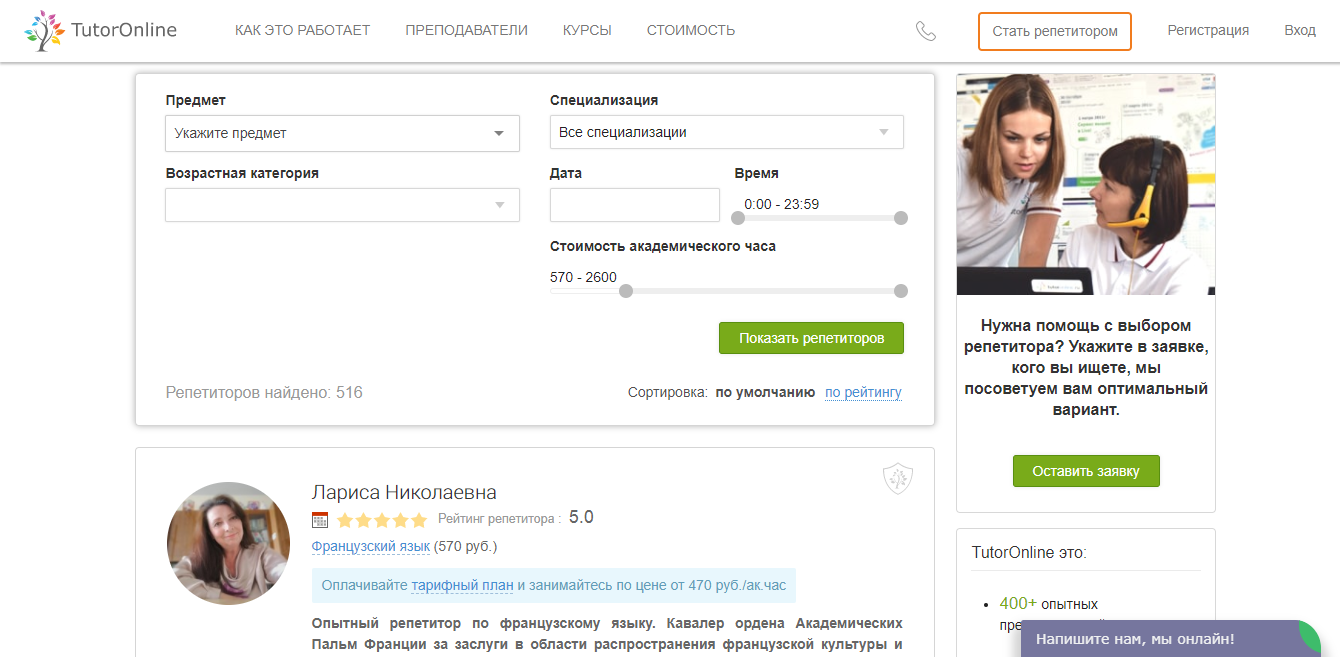
Task: Click the phone icon in the header
Action: 926,31
